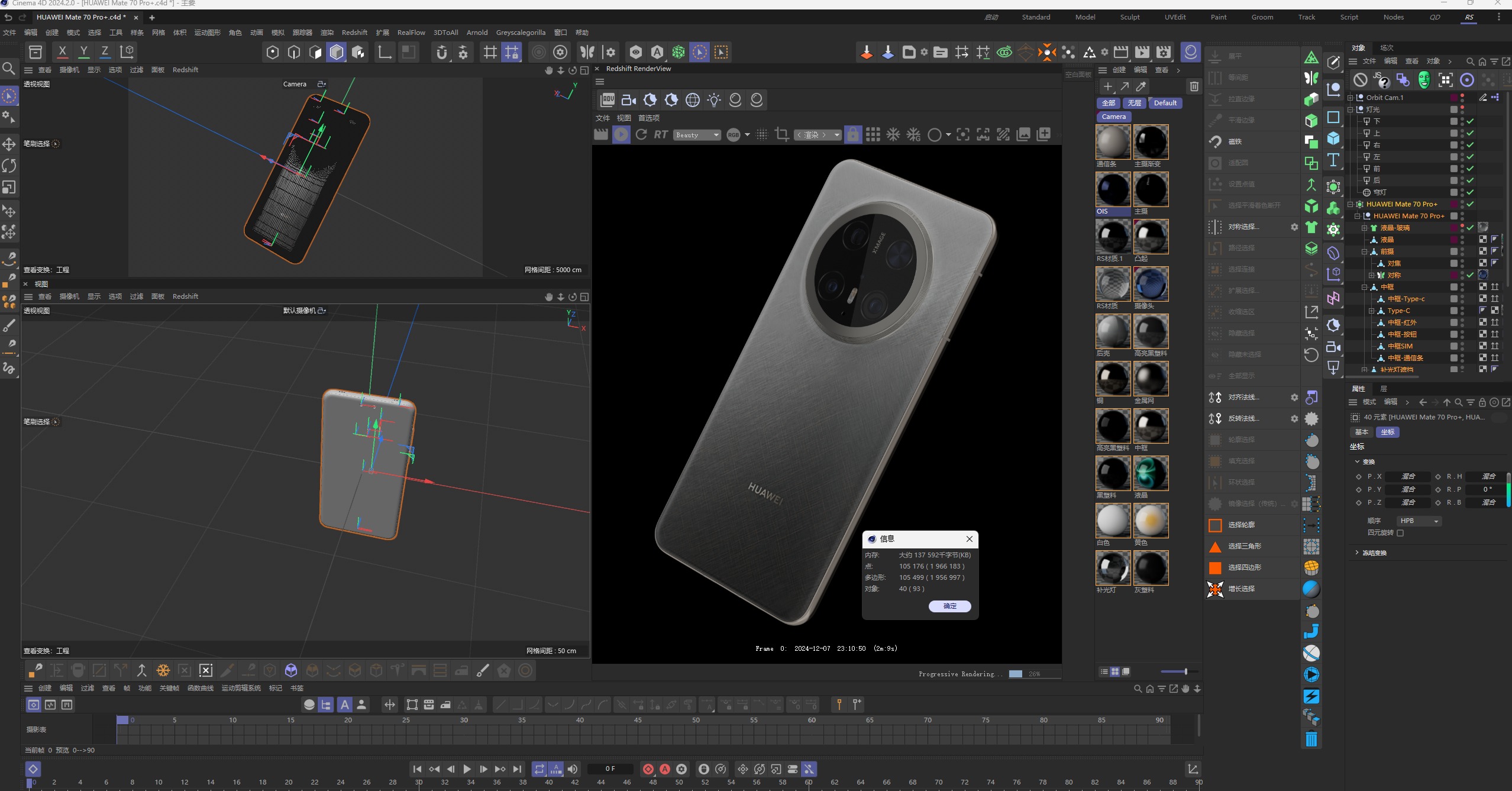Click the Render to Picture Viewer clapper icon
Viewport: 1512px width, 791px height.
coord(1141,52)
